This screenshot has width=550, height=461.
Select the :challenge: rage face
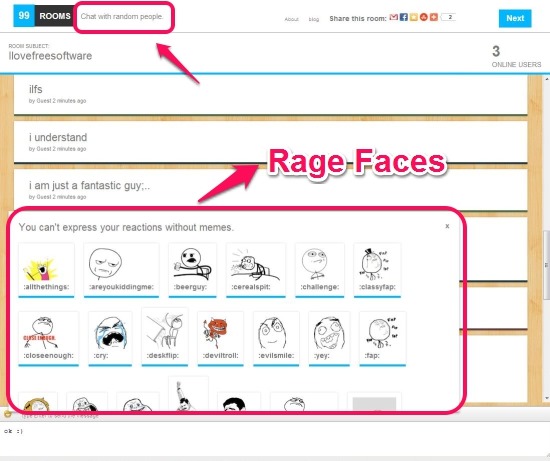point(320,270)
